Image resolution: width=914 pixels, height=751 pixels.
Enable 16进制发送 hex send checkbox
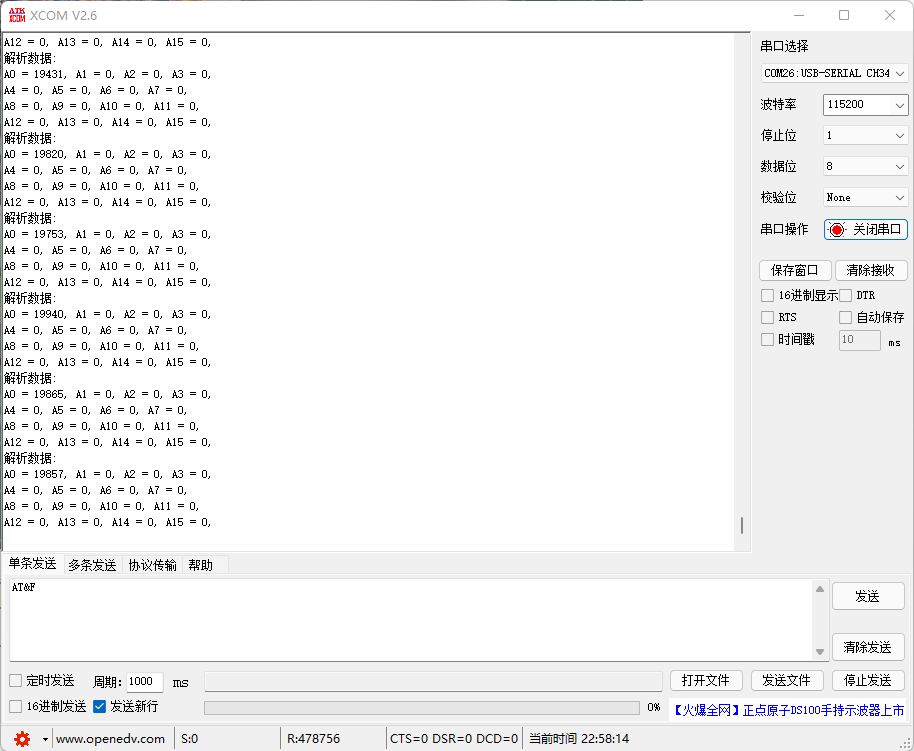16,707
